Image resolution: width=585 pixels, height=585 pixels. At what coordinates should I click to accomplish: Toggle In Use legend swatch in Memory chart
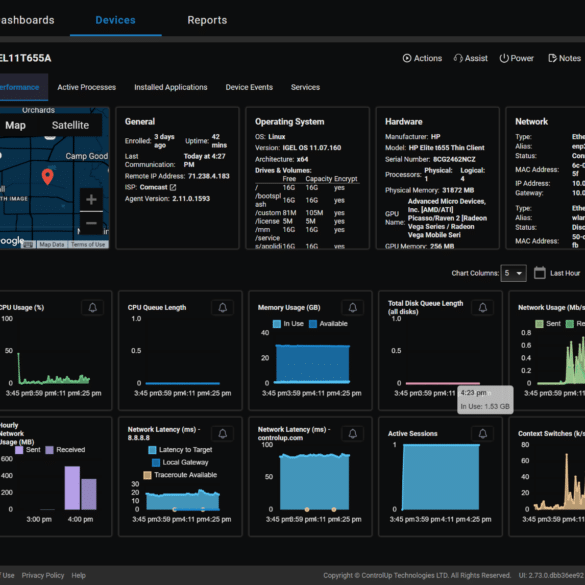[276, 324]
